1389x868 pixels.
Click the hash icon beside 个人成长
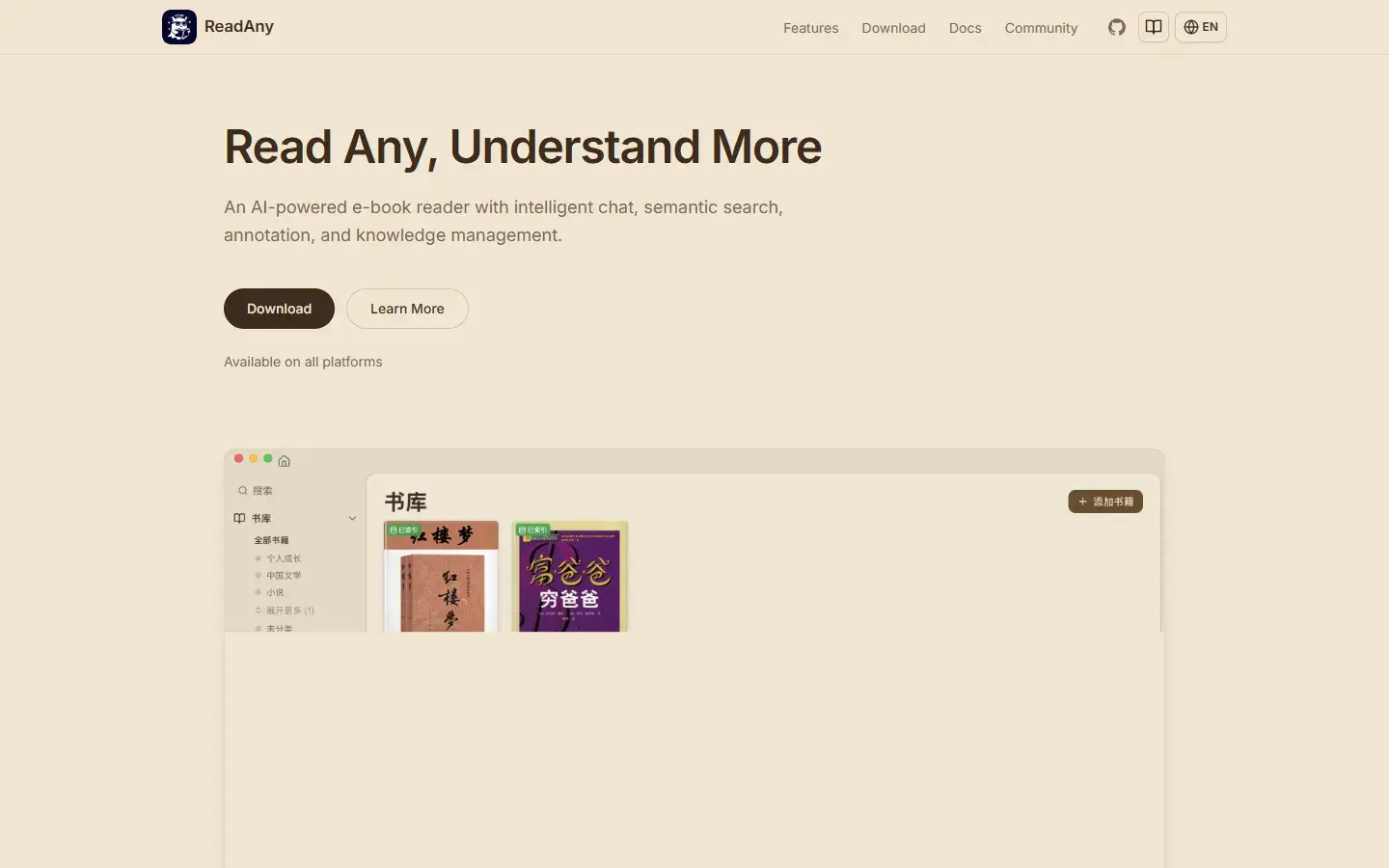[x=258, y=558]
